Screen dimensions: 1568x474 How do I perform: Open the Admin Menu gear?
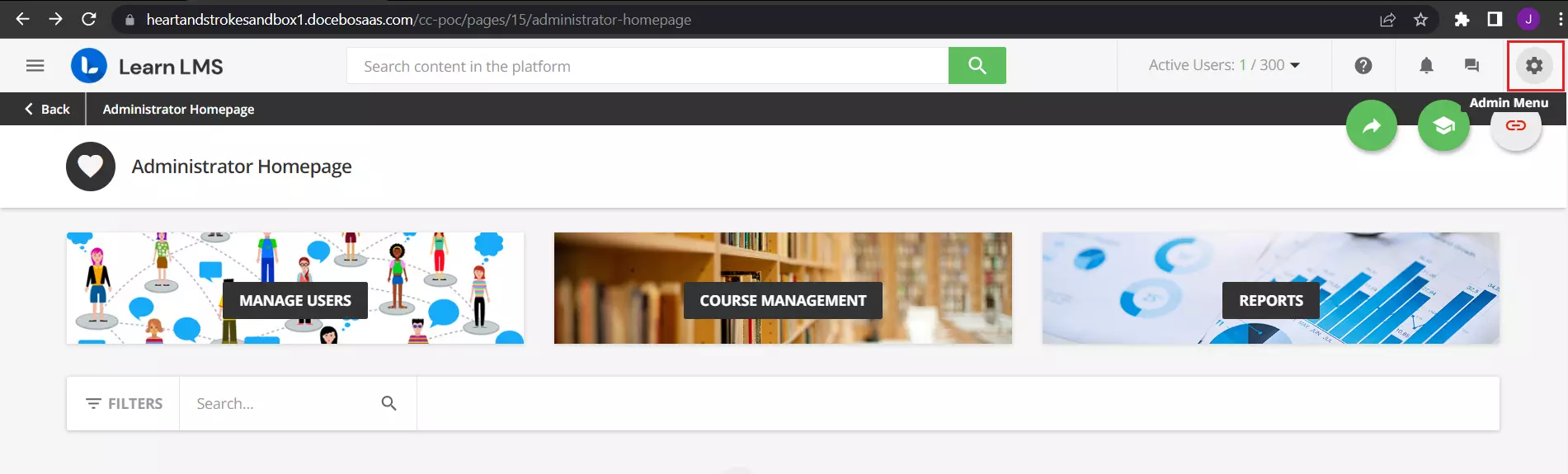point(1534,65)
